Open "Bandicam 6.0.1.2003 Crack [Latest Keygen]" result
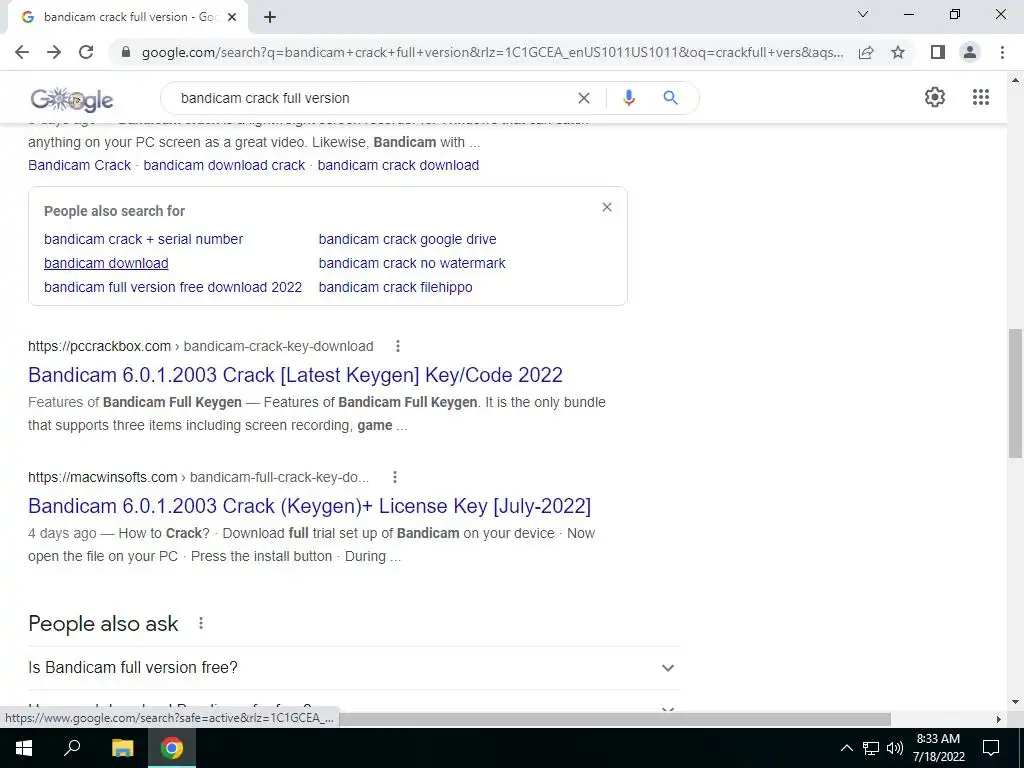Image resolution: width=1024 pixels, height=768 pixels. [x=295, y=375]
